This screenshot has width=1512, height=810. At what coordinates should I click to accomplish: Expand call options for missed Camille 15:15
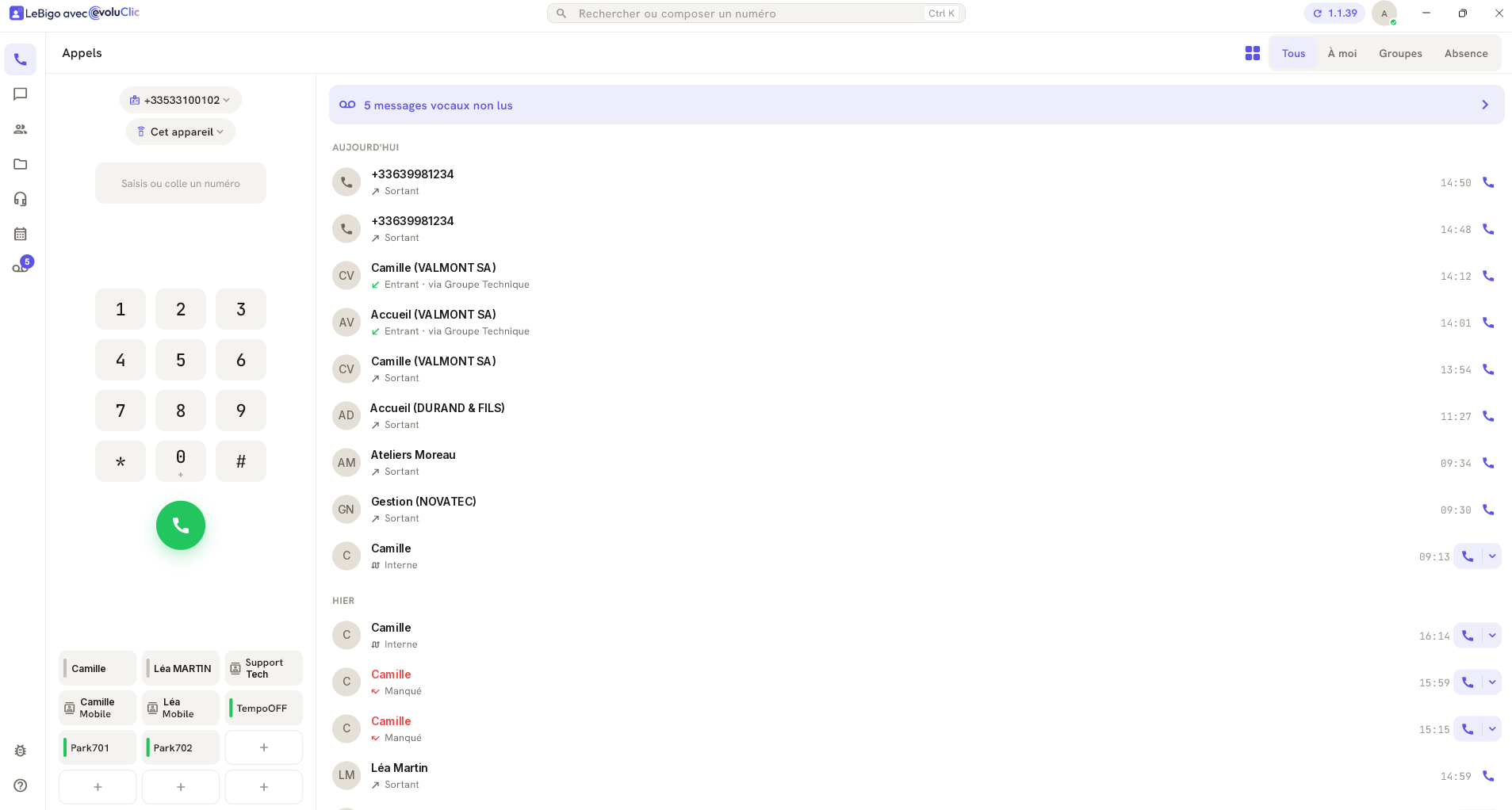click(1492, 729)
